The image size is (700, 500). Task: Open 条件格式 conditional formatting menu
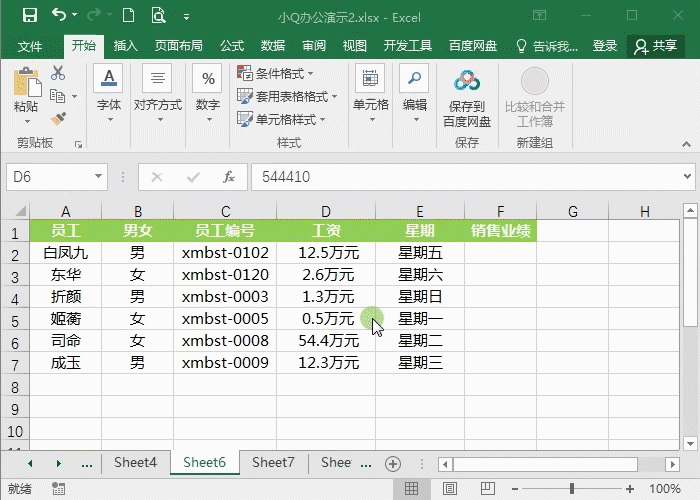click(275, 73)
